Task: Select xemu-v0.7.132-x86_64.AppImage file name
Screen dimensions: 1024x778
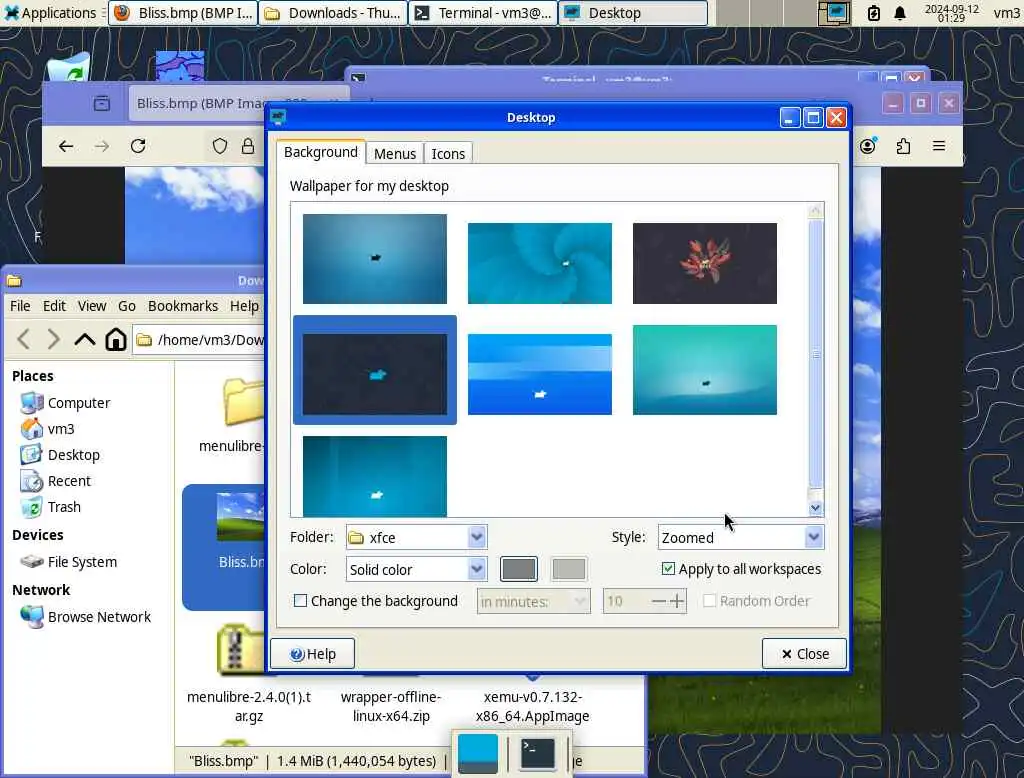Action: 532,706
